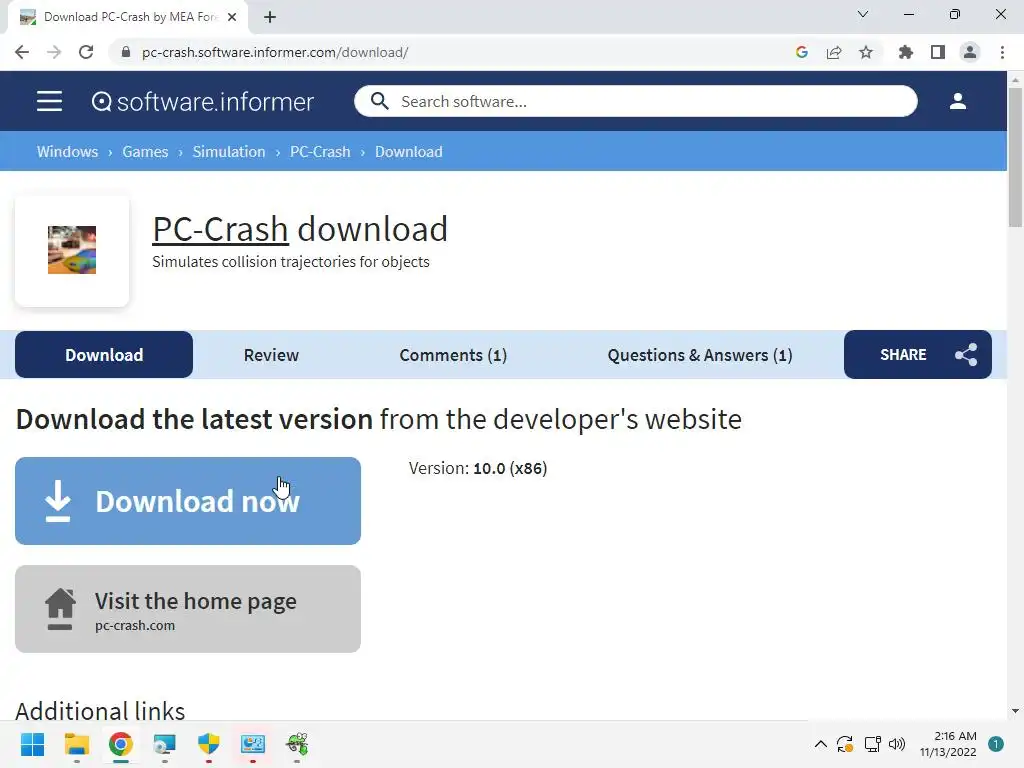1024x768 pixels.
Task: Click the Download breadcrumb link
Action: [x=408, y=152]
